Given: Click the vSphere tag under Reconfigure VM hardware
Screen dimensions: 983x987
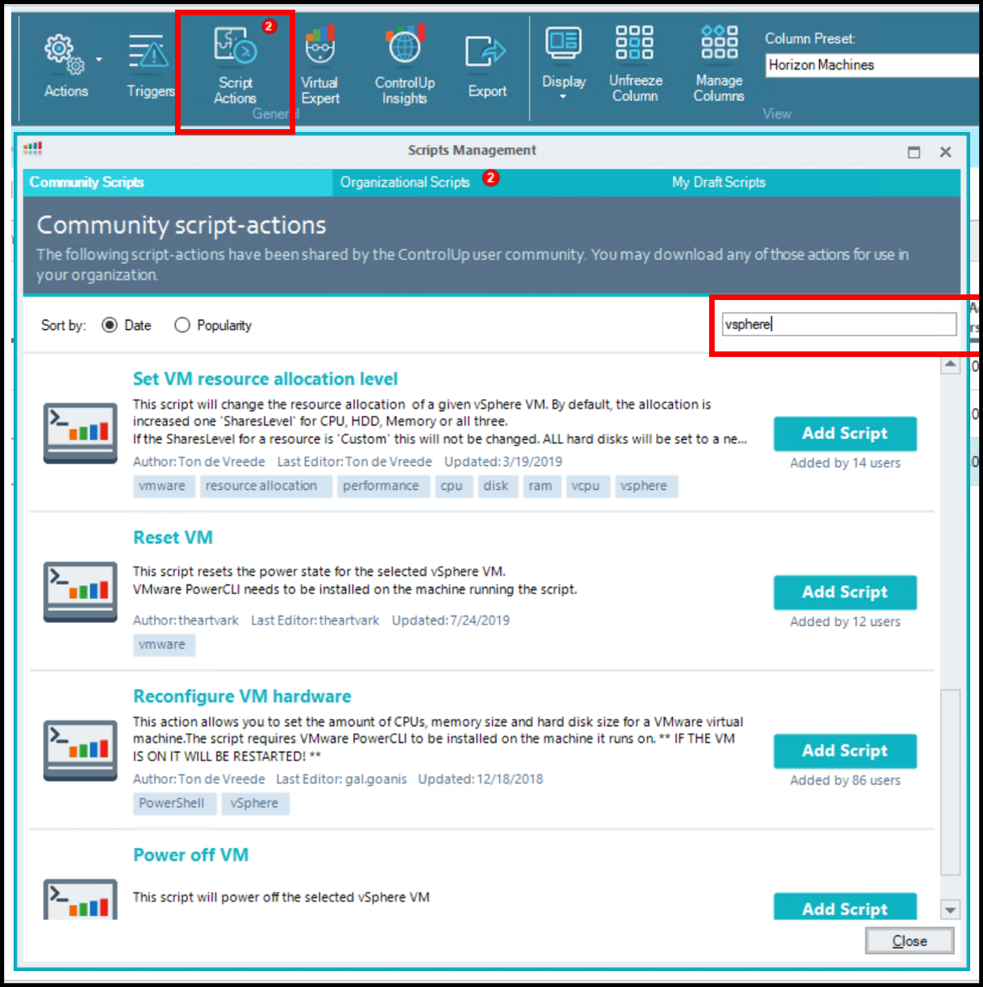Looking at the screenshot, I should pos(255,803).
